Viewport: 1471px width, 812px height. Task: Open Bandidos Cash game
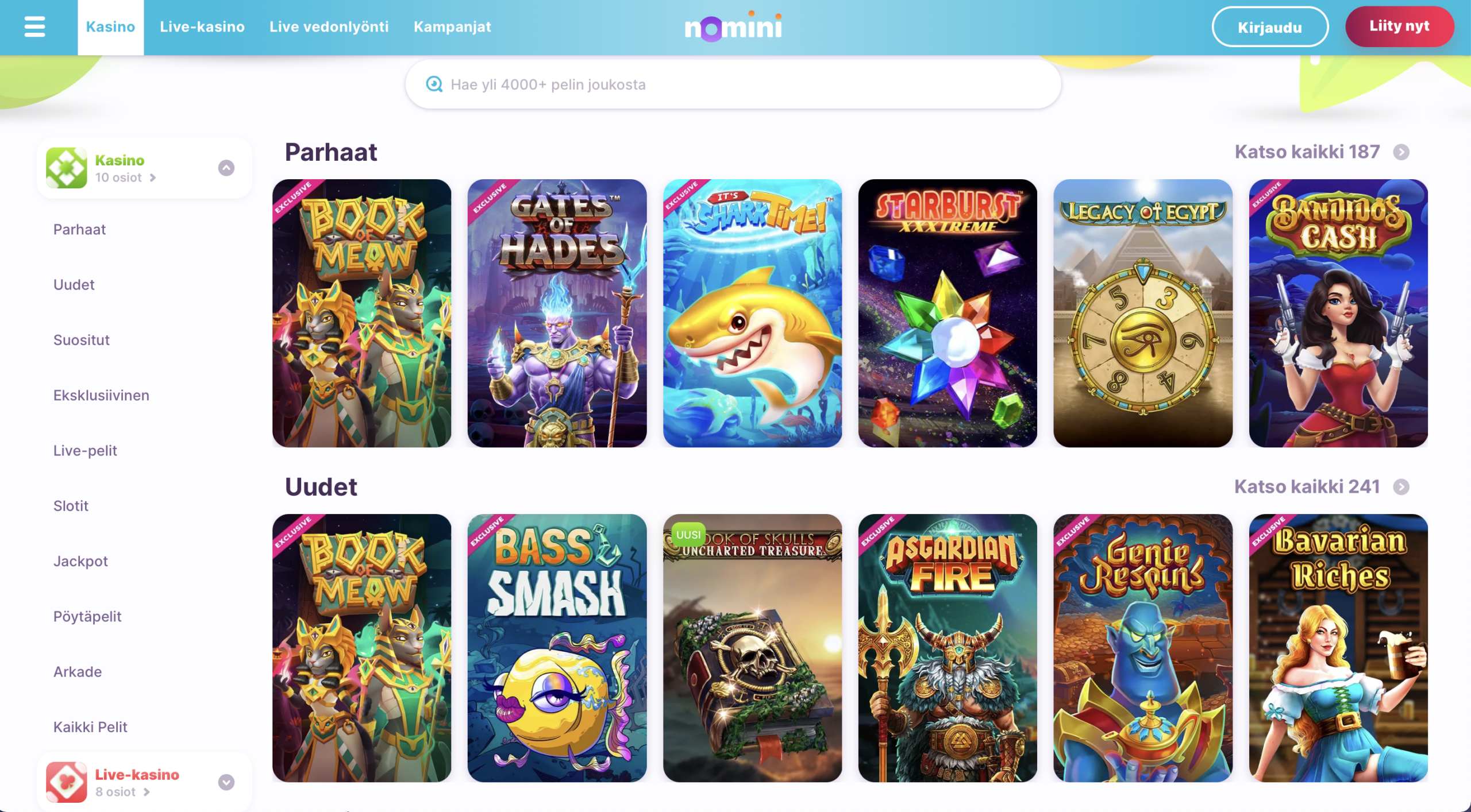click(x=1338, y=313)
